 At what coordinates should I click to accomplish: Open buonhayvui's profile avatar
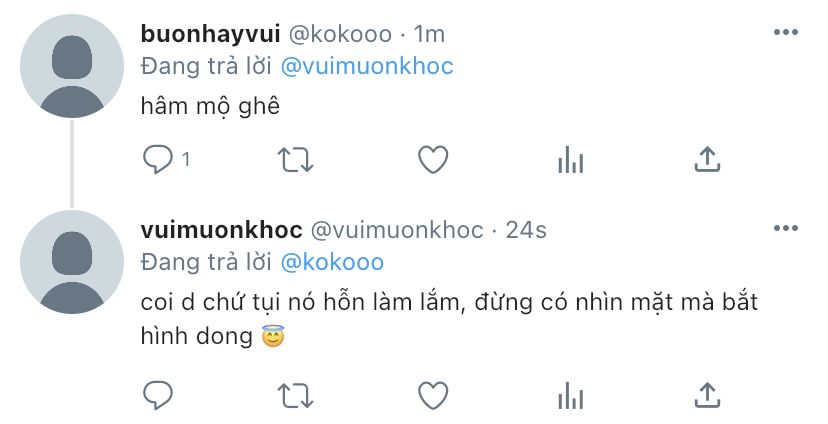[x=72, y=66]
